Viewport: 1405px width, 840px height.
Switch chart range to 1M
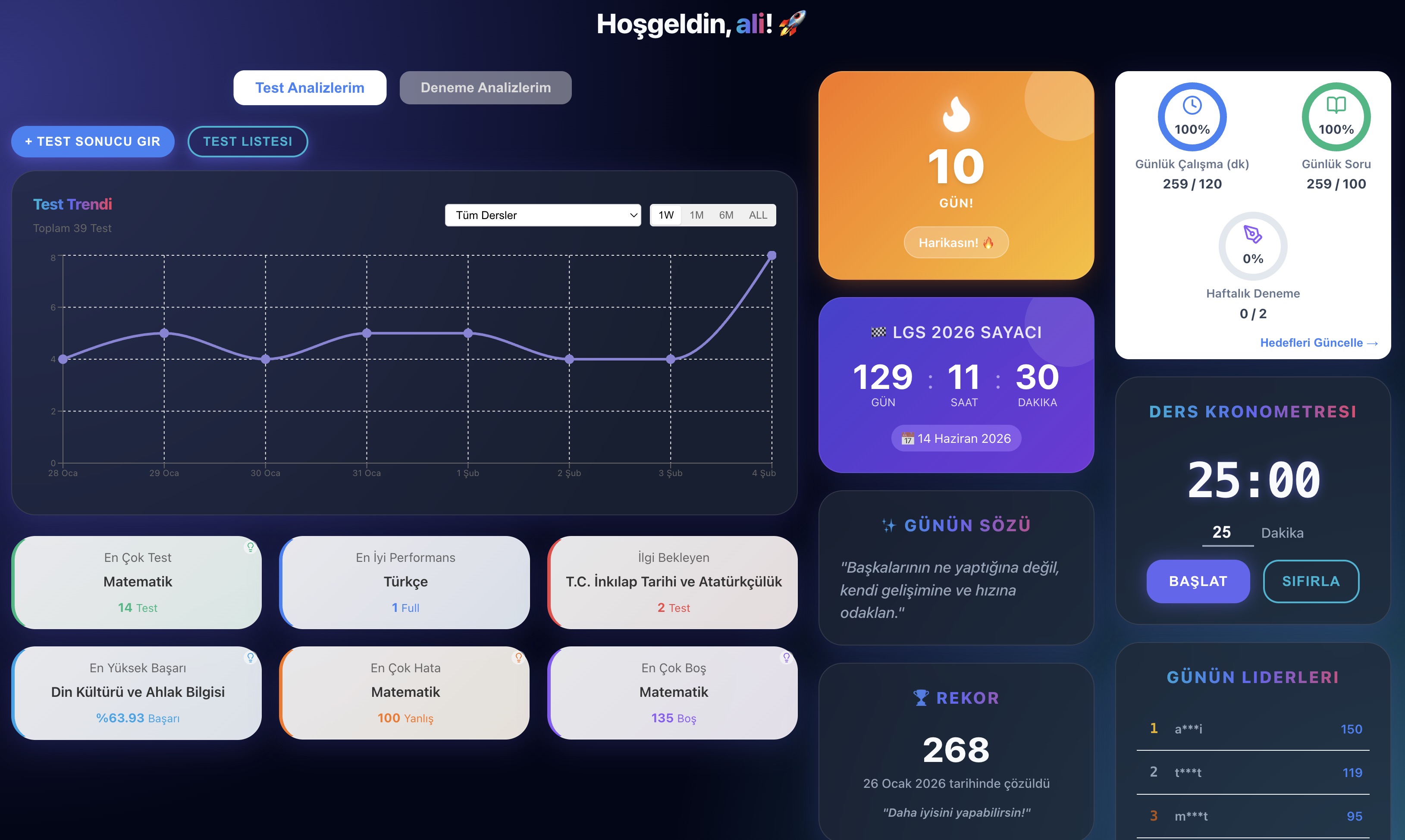click(696, 215)
